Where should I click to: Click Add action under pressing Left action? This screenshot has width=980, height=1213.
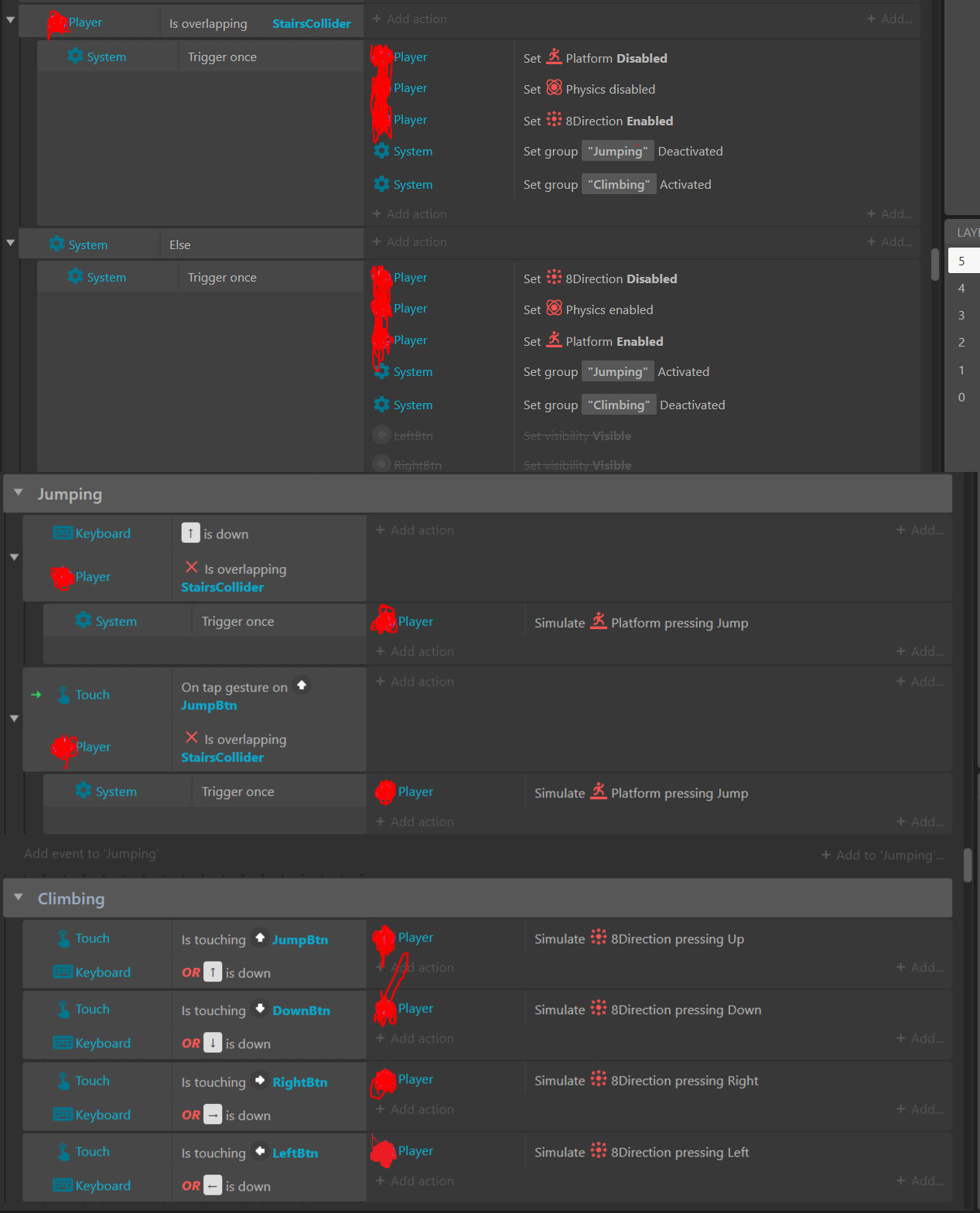[415, 1181]
